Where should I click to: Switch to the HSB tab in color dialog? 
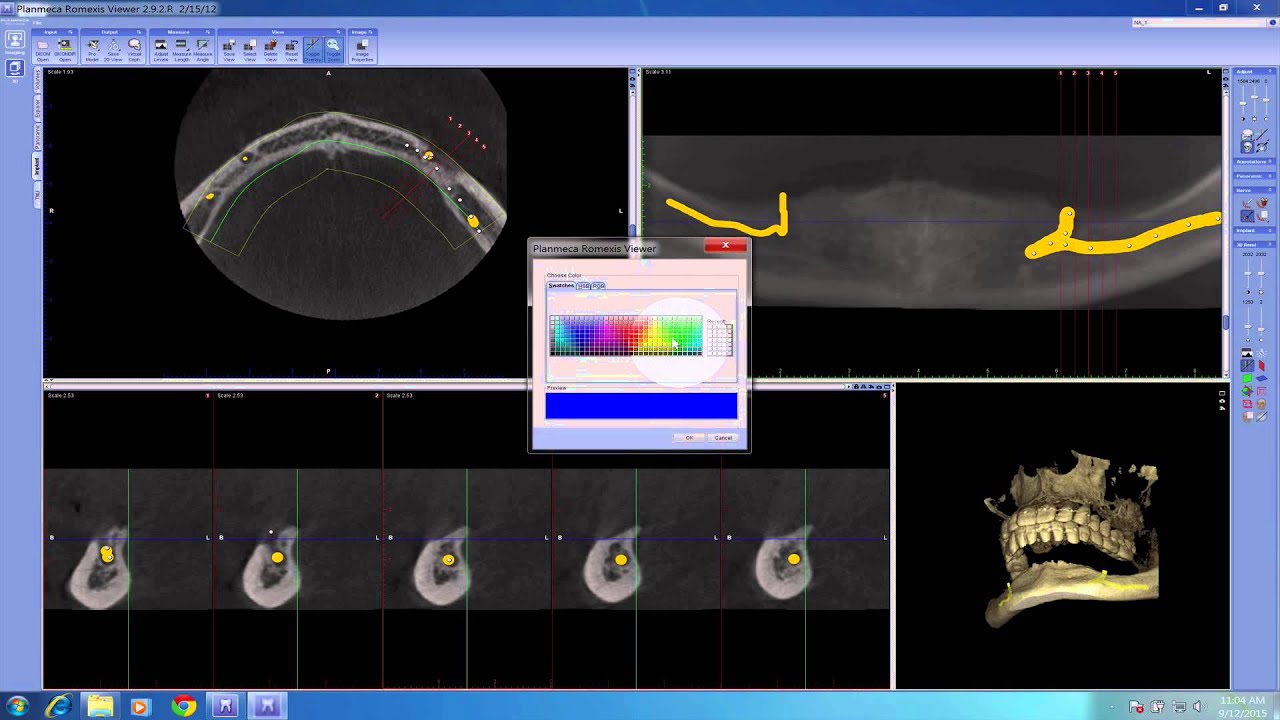pyautogui.click(x=584, y=286)
